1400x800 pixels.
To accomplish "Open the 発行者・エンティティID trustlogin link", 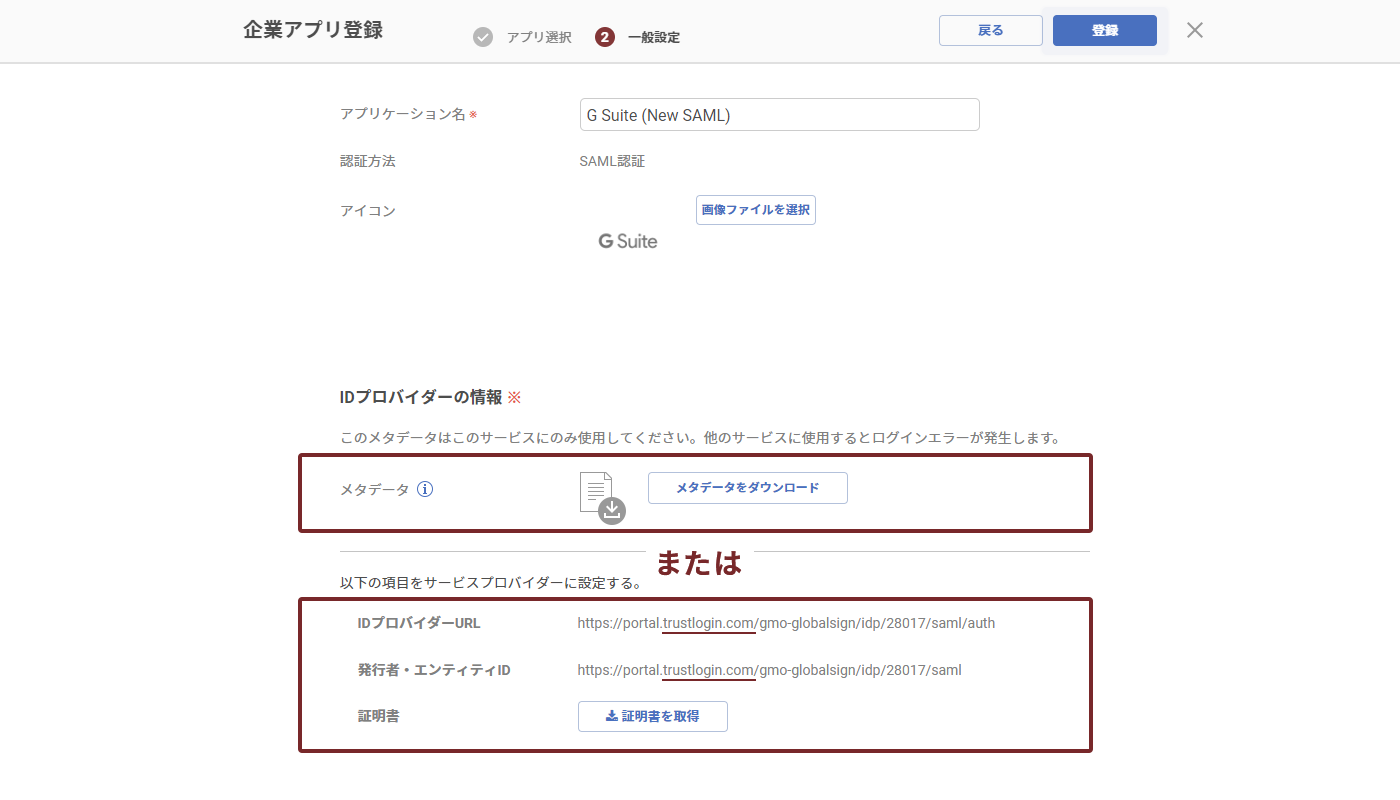I will click(x=708, y=670).
